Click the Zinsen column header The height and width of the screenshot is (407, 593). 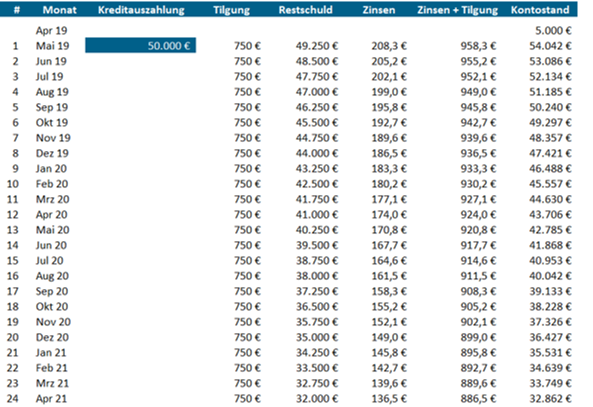pos(379,10)
